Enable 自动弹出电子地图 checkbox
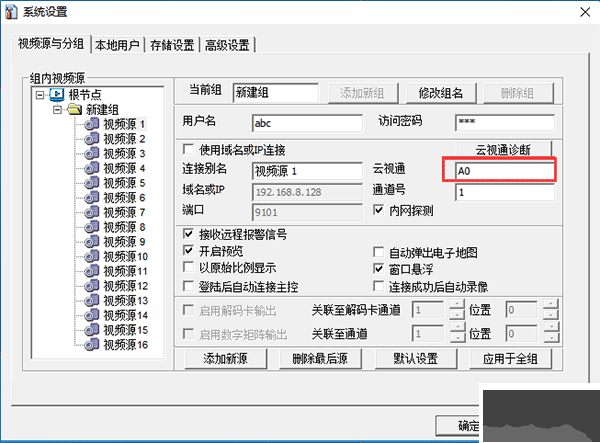 [378, 252]
